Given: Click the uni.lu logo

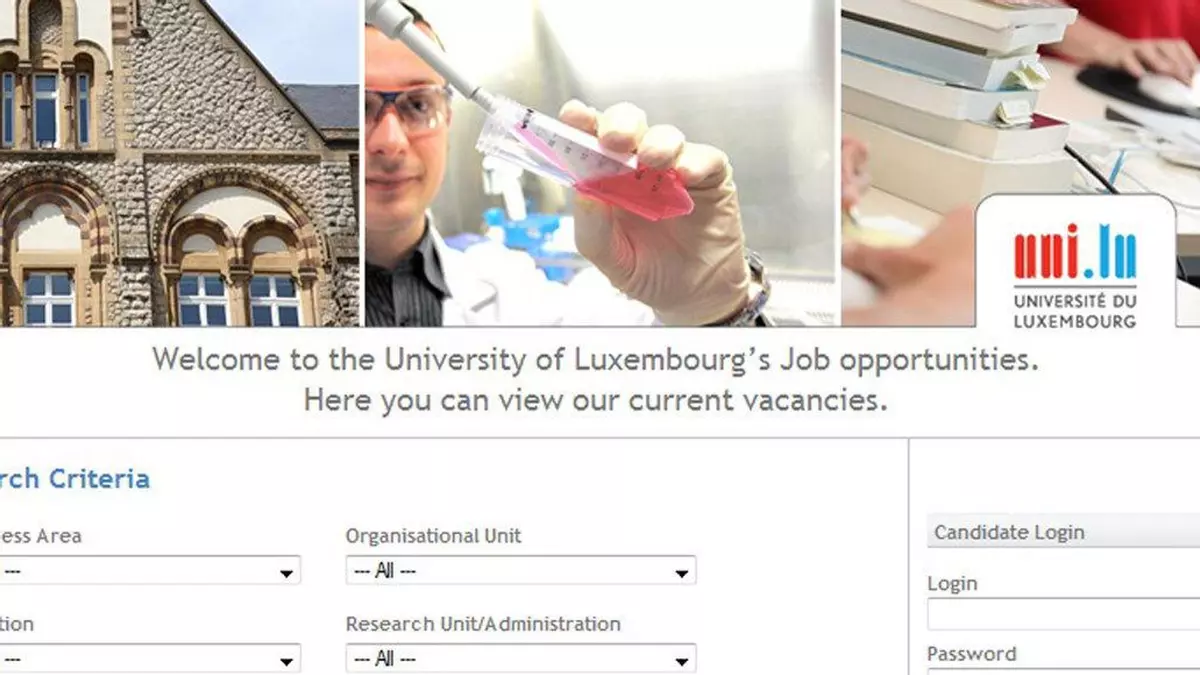Looking at the screenshot, I should (1075, 251).
